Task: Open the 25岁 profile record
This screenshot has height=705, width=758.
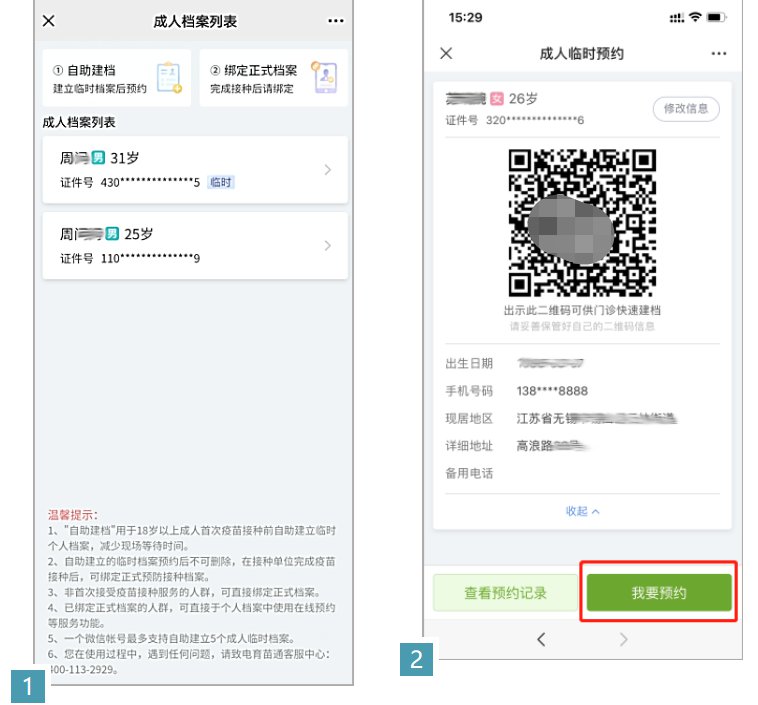Action: [195, 246]
